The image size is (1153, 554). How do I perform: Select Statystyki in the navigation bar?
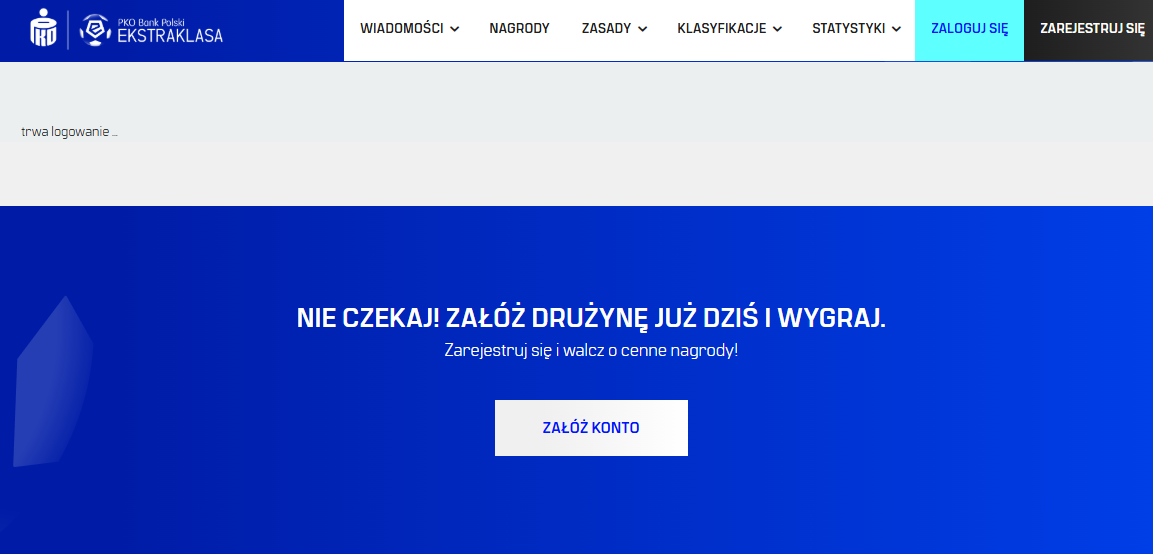pos(848,29)
